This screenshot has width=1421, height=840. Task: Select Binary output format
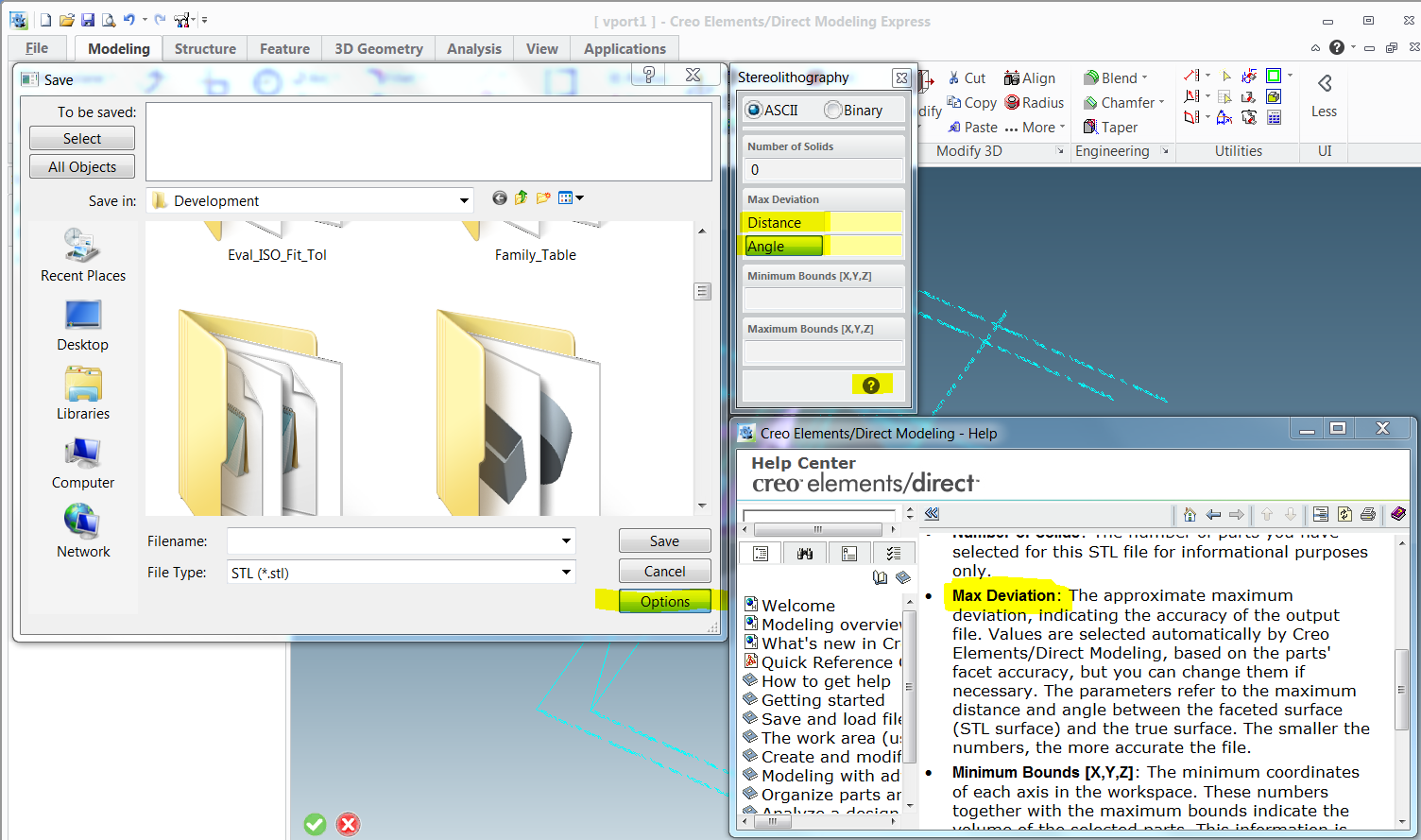(x=853, y=110)
